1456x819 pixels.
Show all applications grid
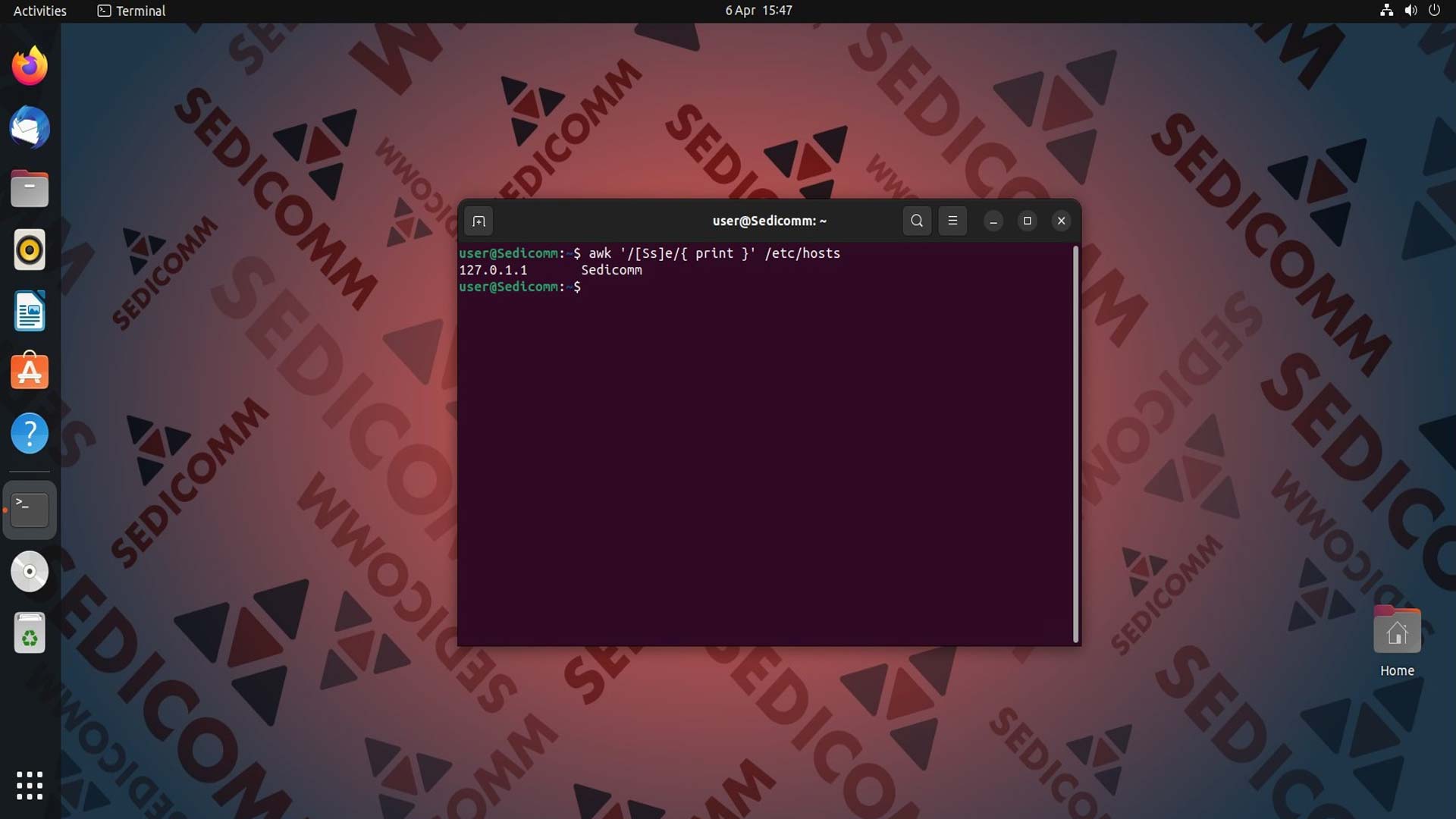[x=30, y=785]
